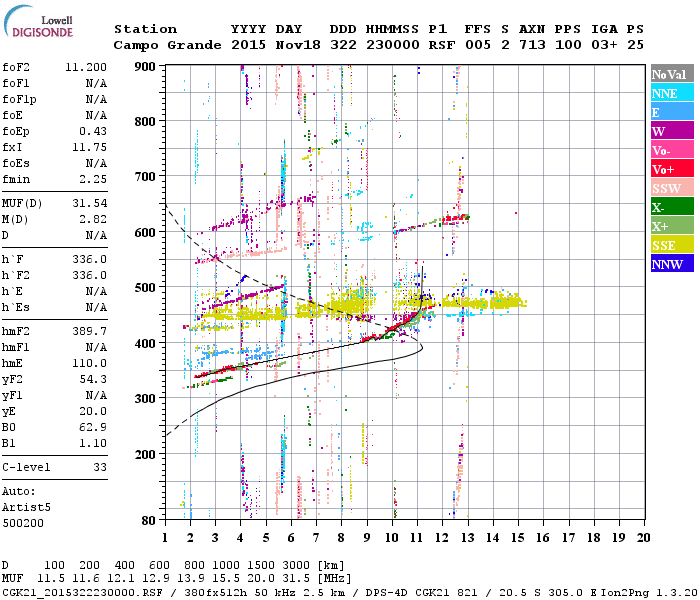Viewport: 700px width, 600px height.
Task: Click the B1 value 1.10
Action: click(x=93, y=443)
